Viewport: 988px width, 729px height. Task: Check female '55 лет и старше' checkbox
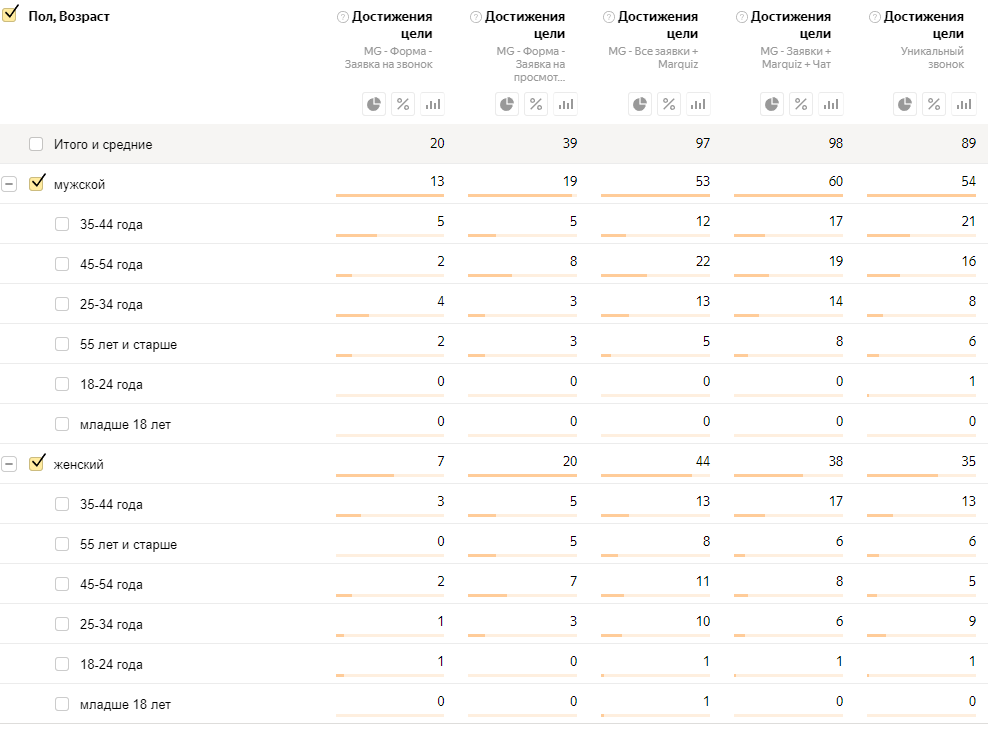coord(62,544)
